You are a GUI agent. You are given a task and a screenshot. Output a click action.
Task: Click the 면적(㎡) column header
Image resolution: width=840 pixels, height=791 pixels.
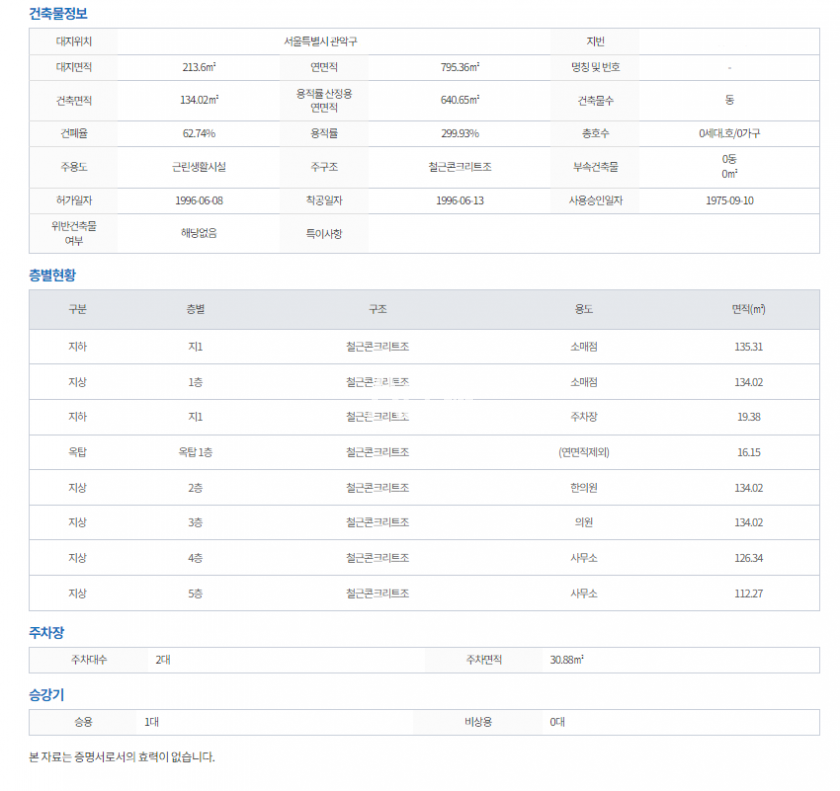748,310
